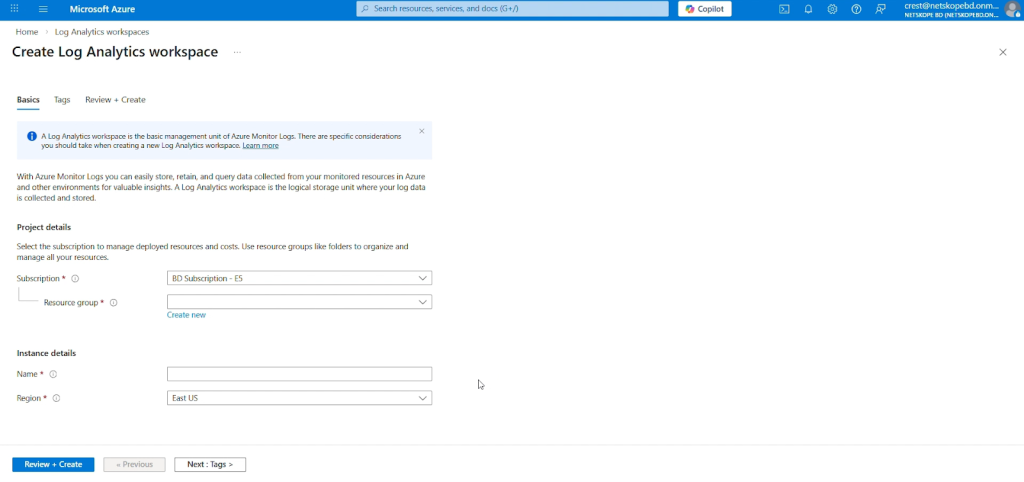This screenshot has width=1024, height=482.
Task: Click the crest@netskopebd account name
Action: (x=951, y=6)
